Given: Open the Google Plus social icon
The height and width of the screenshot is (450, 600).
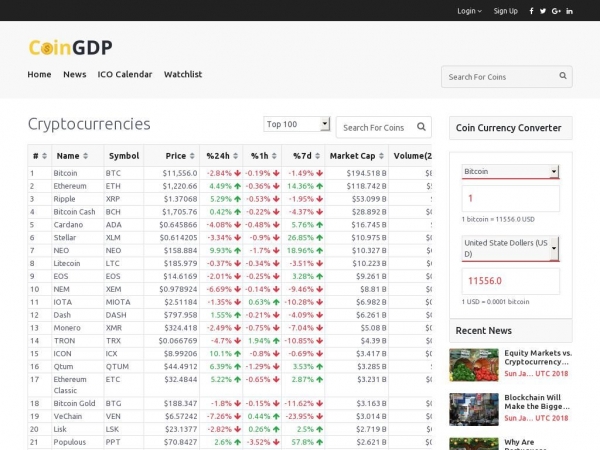Looking at the screenshot, I should [x=556, y=11].
